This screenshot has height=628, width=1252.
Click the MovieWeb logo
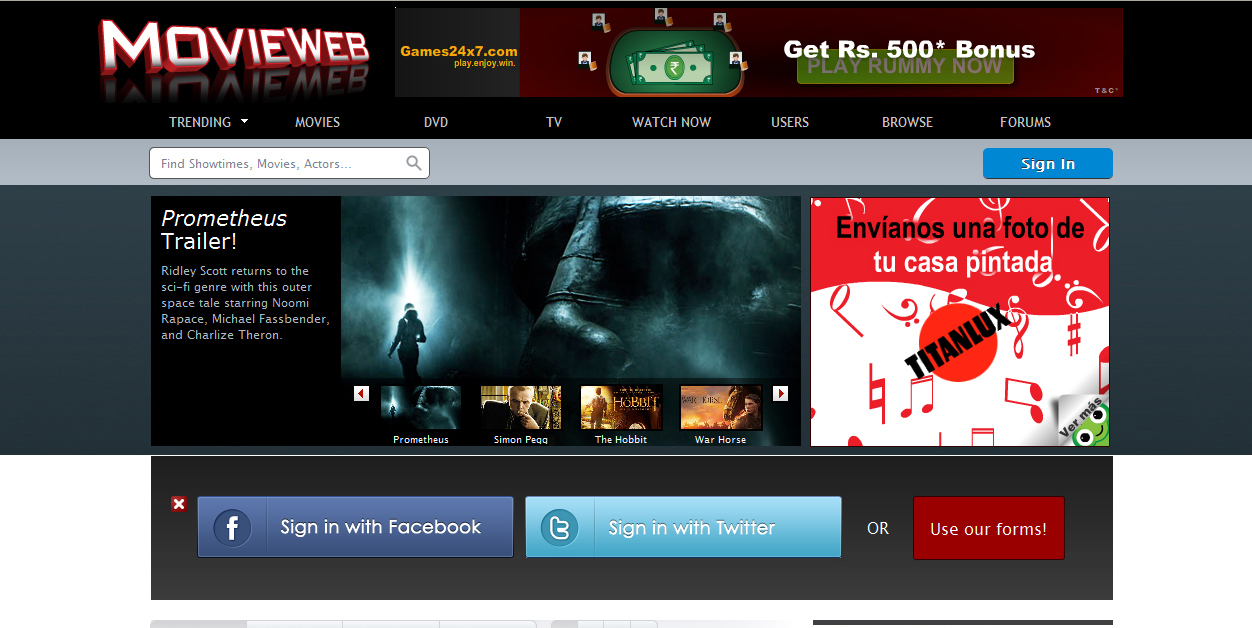[x=234, y=58]
